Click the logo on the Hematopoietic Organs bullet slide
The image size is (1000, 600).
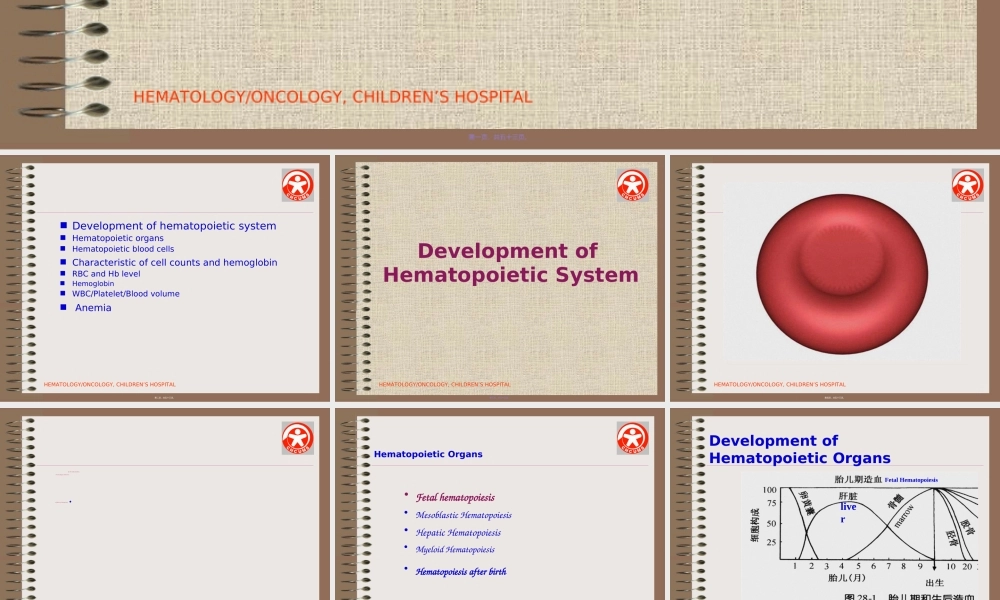(x=632, y=438)
